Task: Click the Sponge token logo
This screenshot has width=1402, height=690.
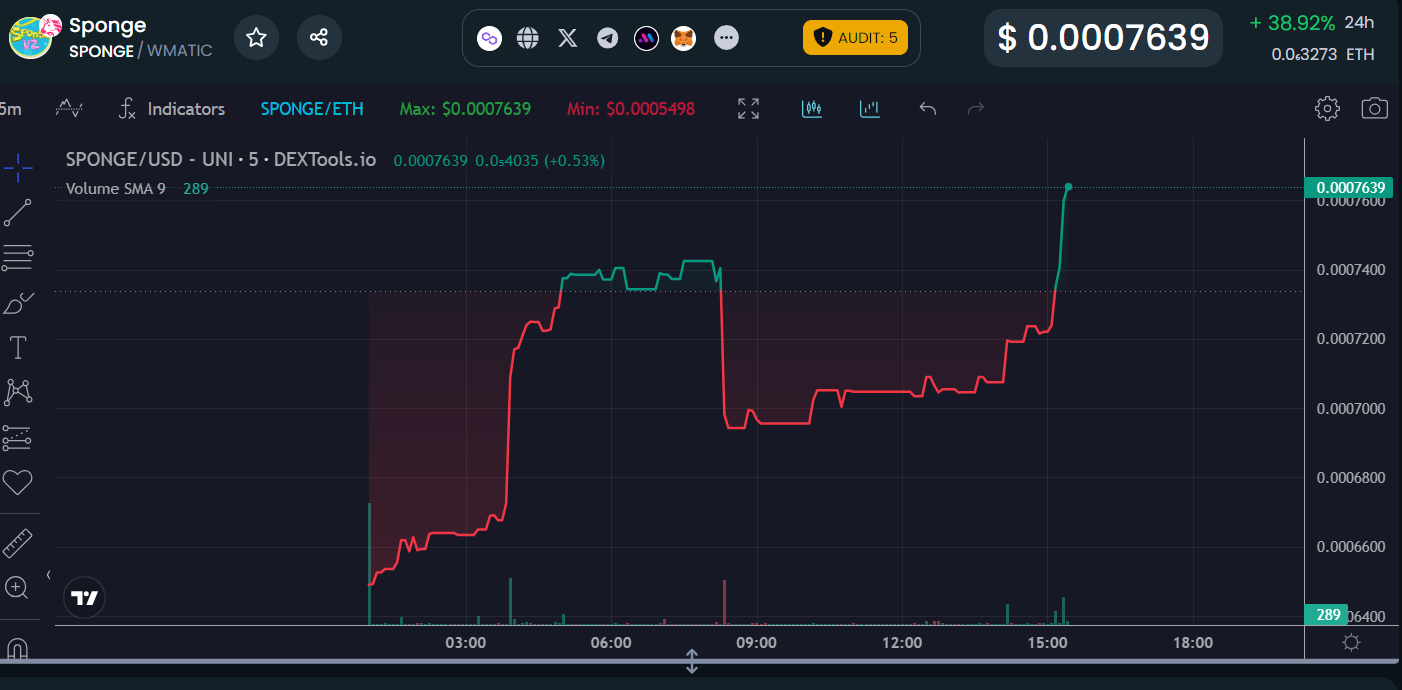Action: [31, 36]
